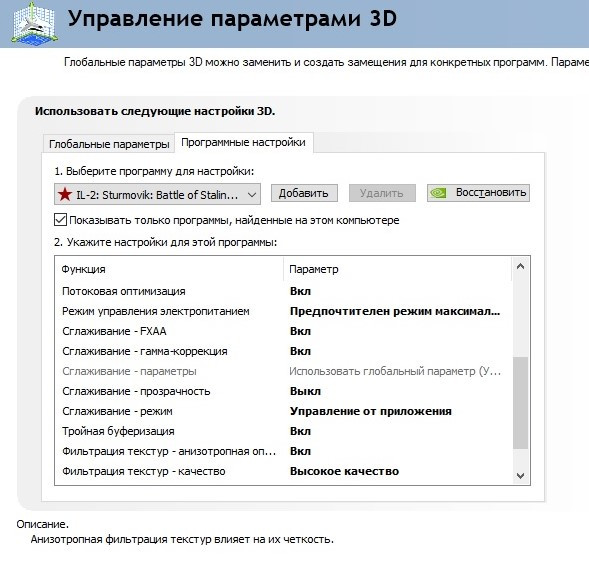The height and width of the screenshot is (588, 589).
Task: Open Режим управления электропитанием value dropdown
Action: point(395,311)
